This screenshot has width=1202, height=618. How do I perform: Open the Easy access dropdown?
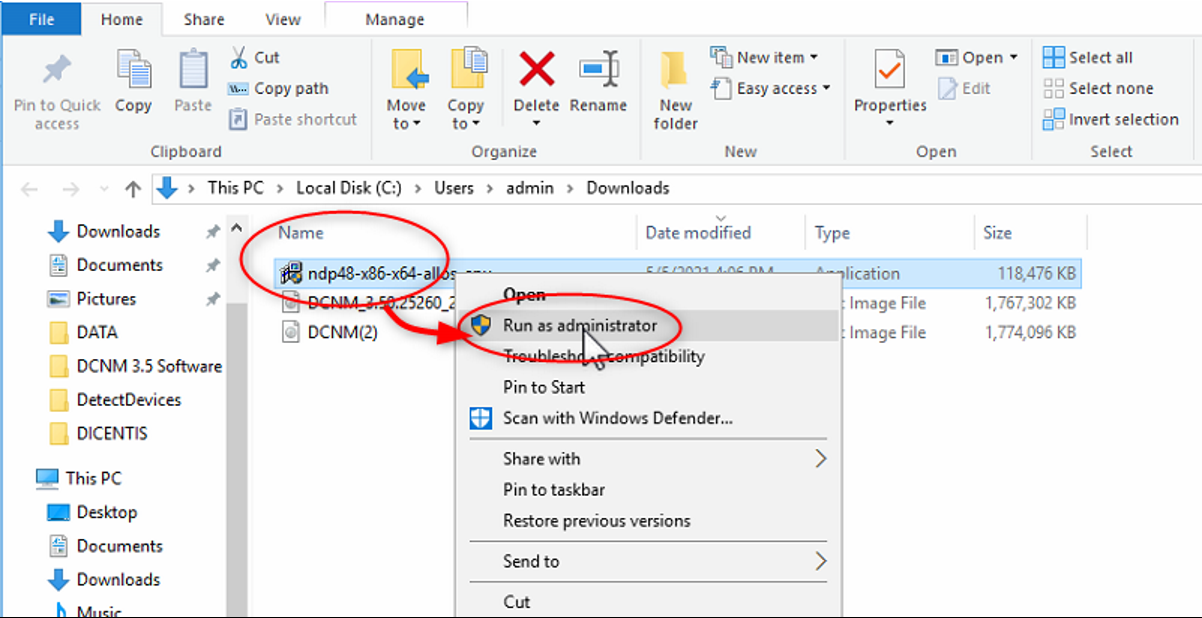770,88
